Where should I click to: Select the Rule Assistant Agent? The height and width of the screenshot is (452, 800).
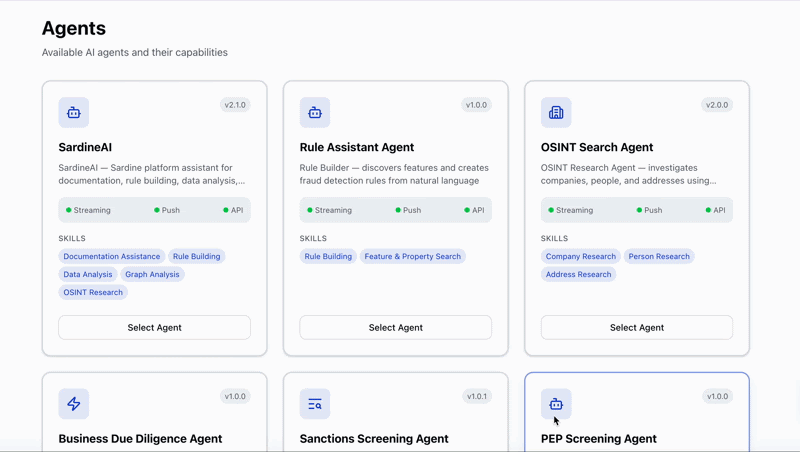396,328
